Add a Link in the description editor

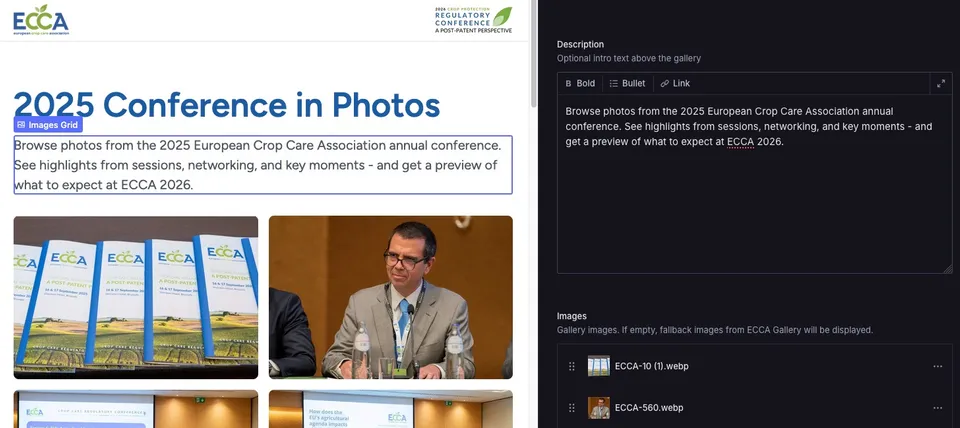coord(675,83)
